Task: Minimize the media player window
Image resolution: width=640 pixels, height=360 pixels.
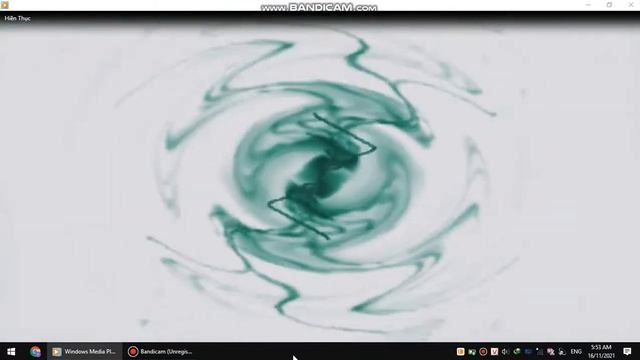Action: click(x=588, y=5)
